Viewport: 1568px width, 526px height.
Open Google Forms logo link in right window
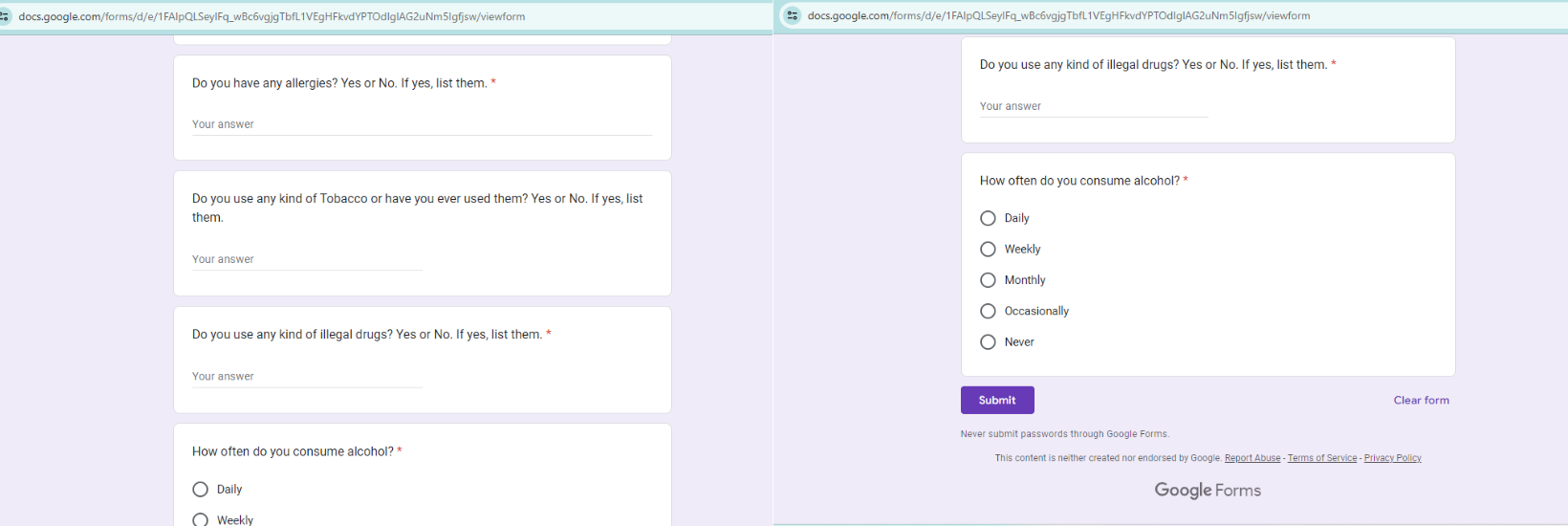point(1208,491)
